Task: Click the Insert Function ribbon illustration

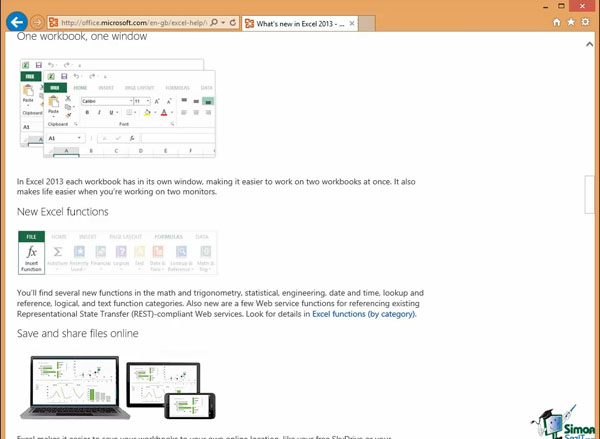Action: [117, 253]
